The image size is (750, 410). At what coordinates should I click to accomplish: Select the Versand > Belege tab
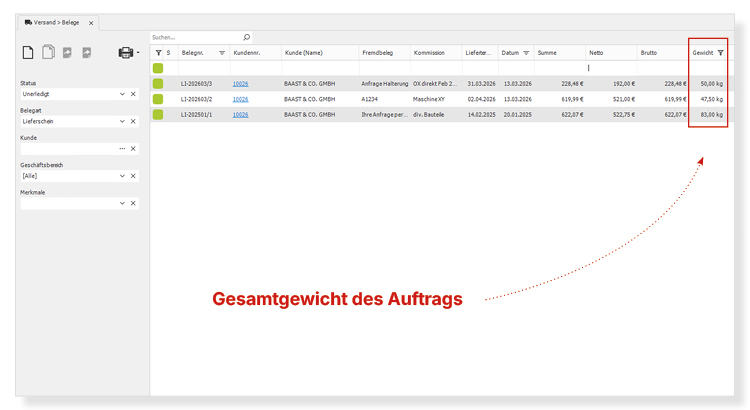point(52,22)
